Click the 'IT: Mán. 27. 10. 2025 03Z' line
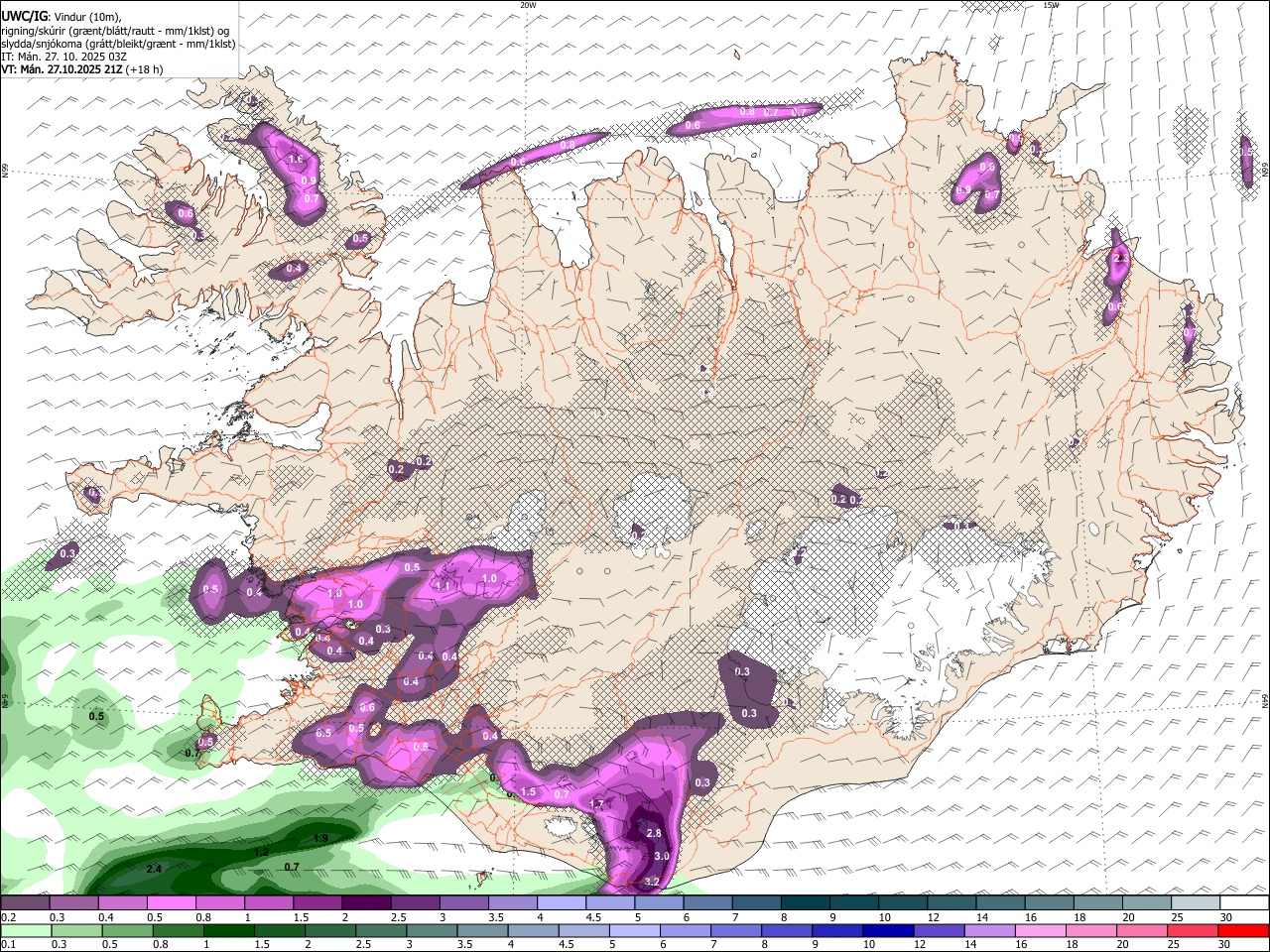 pyautogui.click(x=63, y=57)
